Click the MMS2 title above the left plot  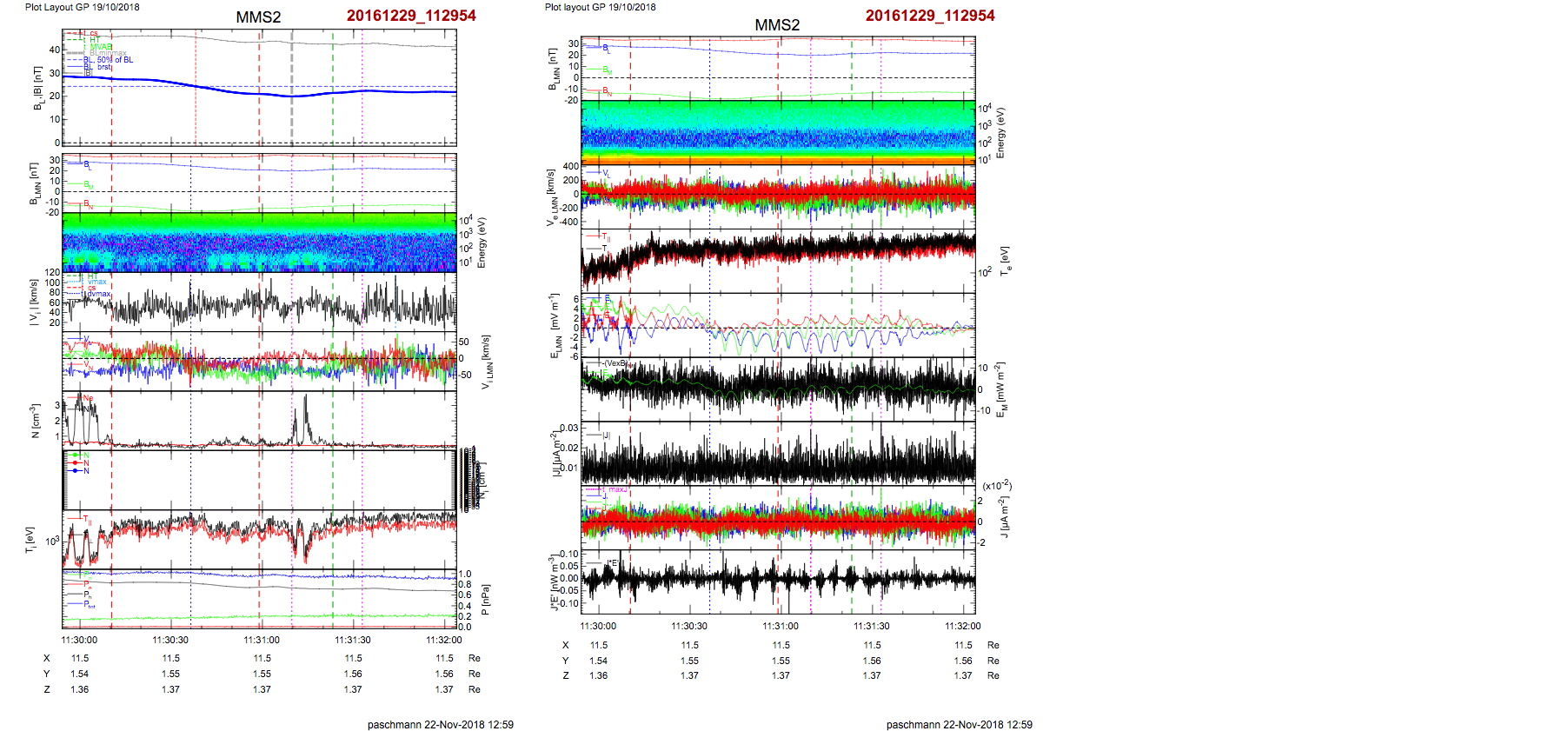pos(258,17)
